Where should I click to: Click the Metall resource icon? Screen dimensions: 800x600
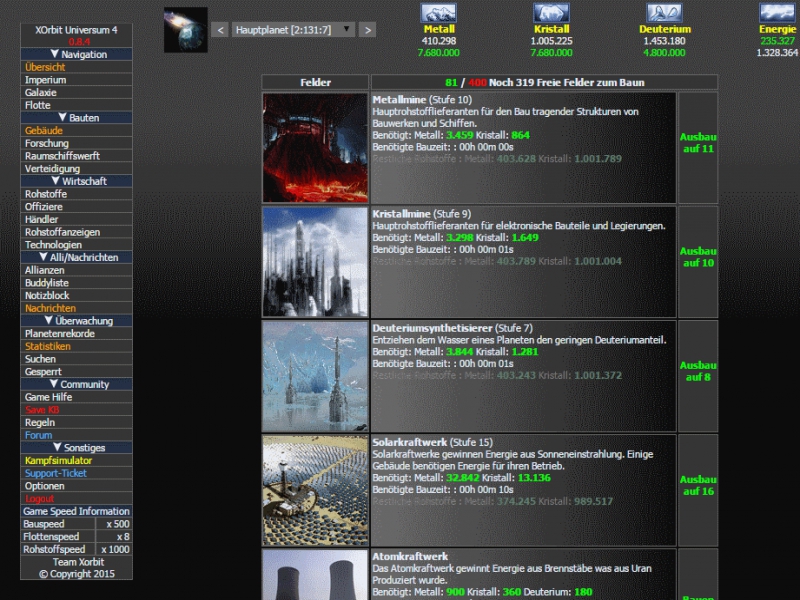tap(439, 13)
